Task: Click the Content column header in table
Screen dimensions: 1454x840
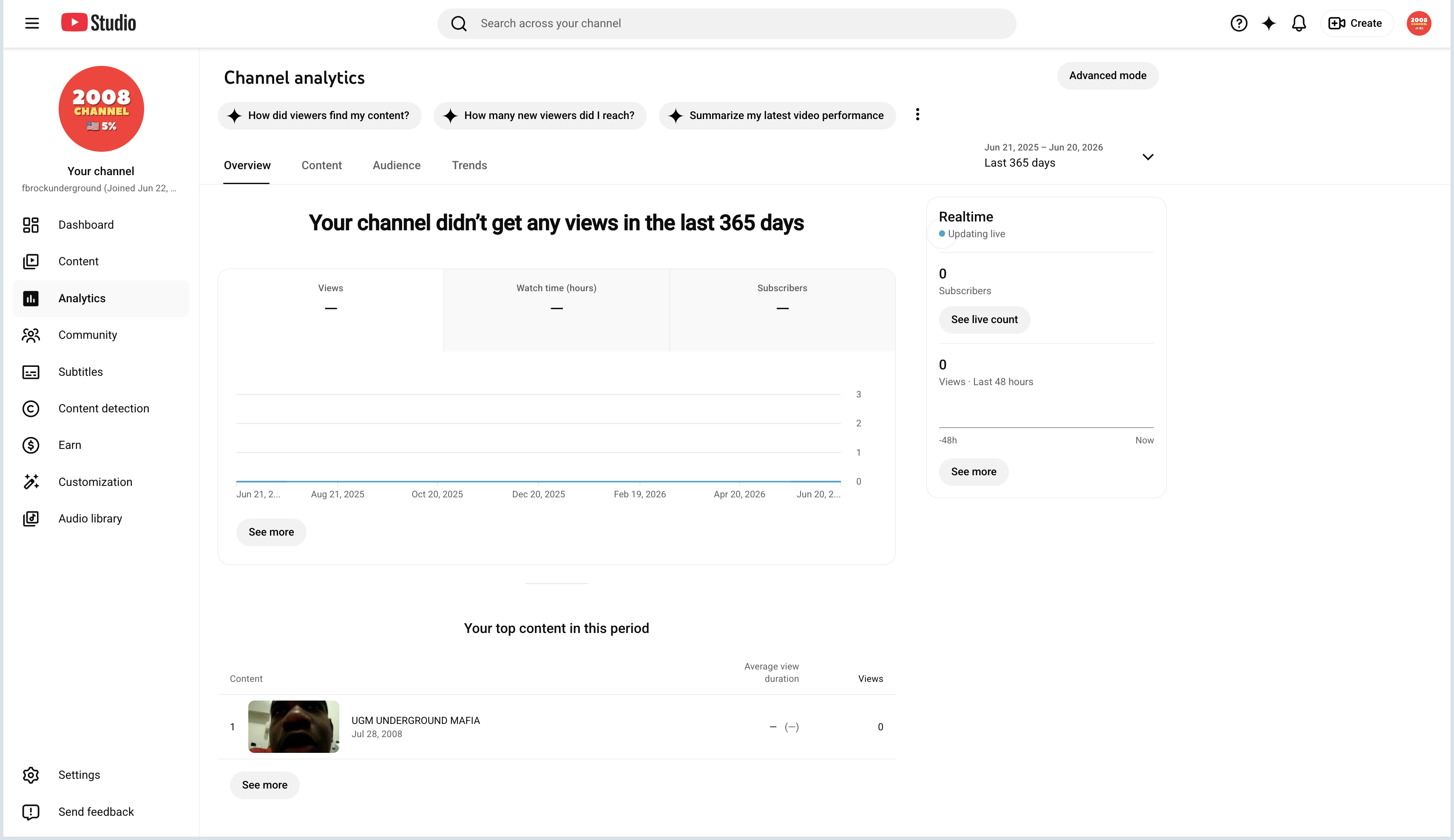Action: (246, 679)
